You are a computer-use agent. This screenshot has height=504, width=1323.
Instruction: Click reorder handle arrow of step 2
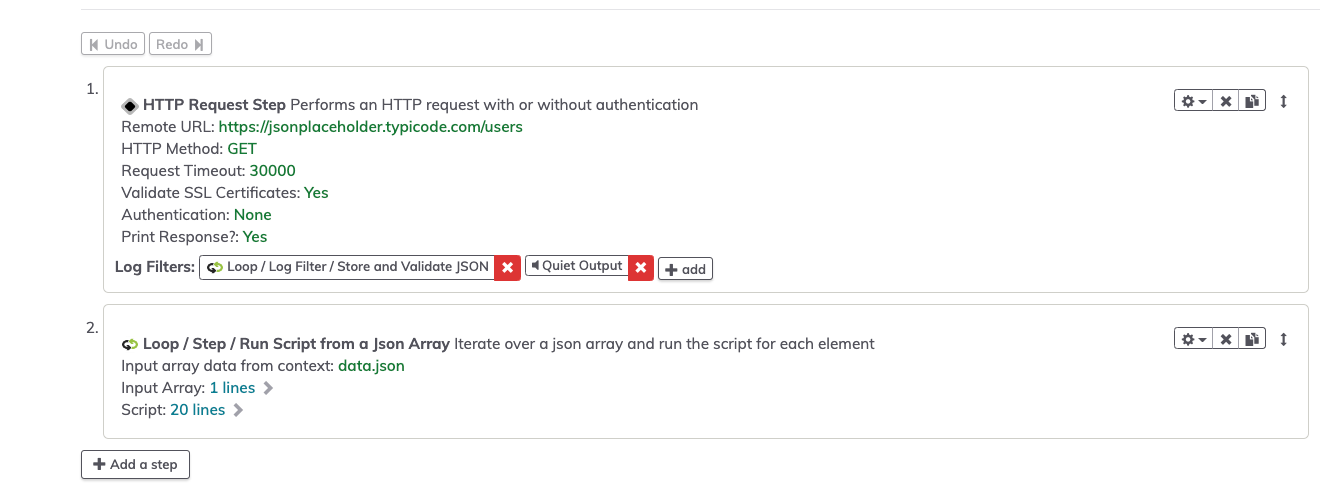coord(1284,340)
